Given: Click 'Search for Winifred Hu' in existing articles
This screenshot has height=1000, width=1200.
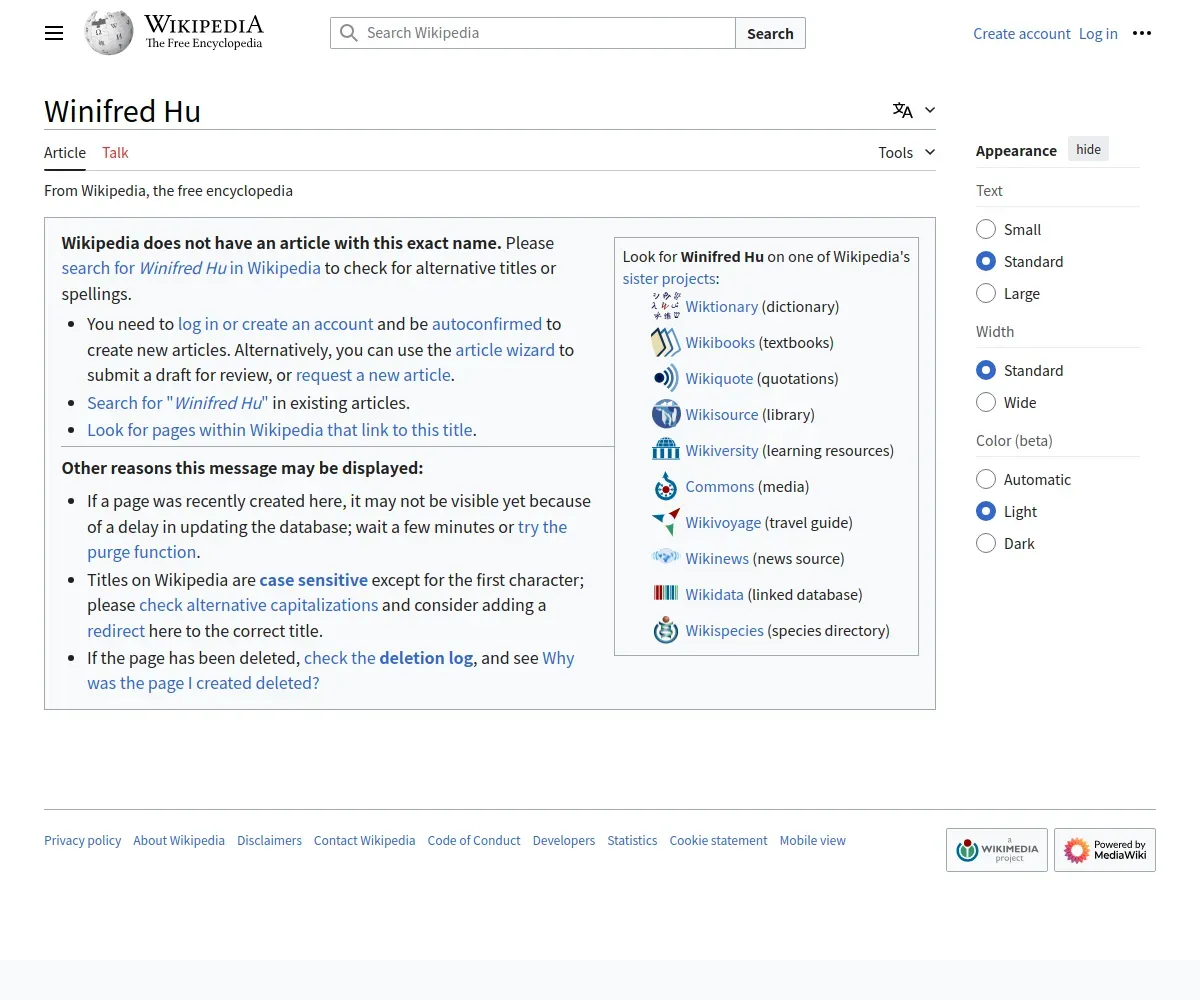Looking at the screenshot, I should (178, 403).
